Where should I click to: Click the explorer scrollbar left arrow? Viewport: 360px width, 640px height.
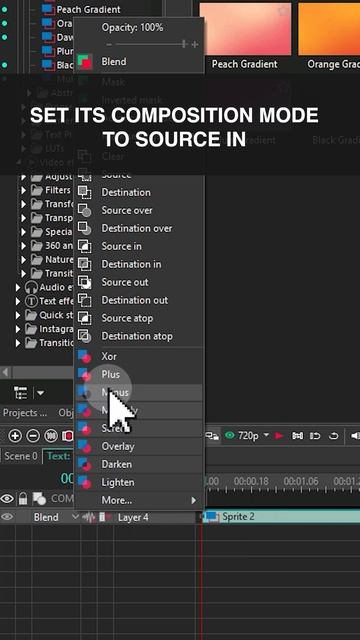[x=5, y=372]
